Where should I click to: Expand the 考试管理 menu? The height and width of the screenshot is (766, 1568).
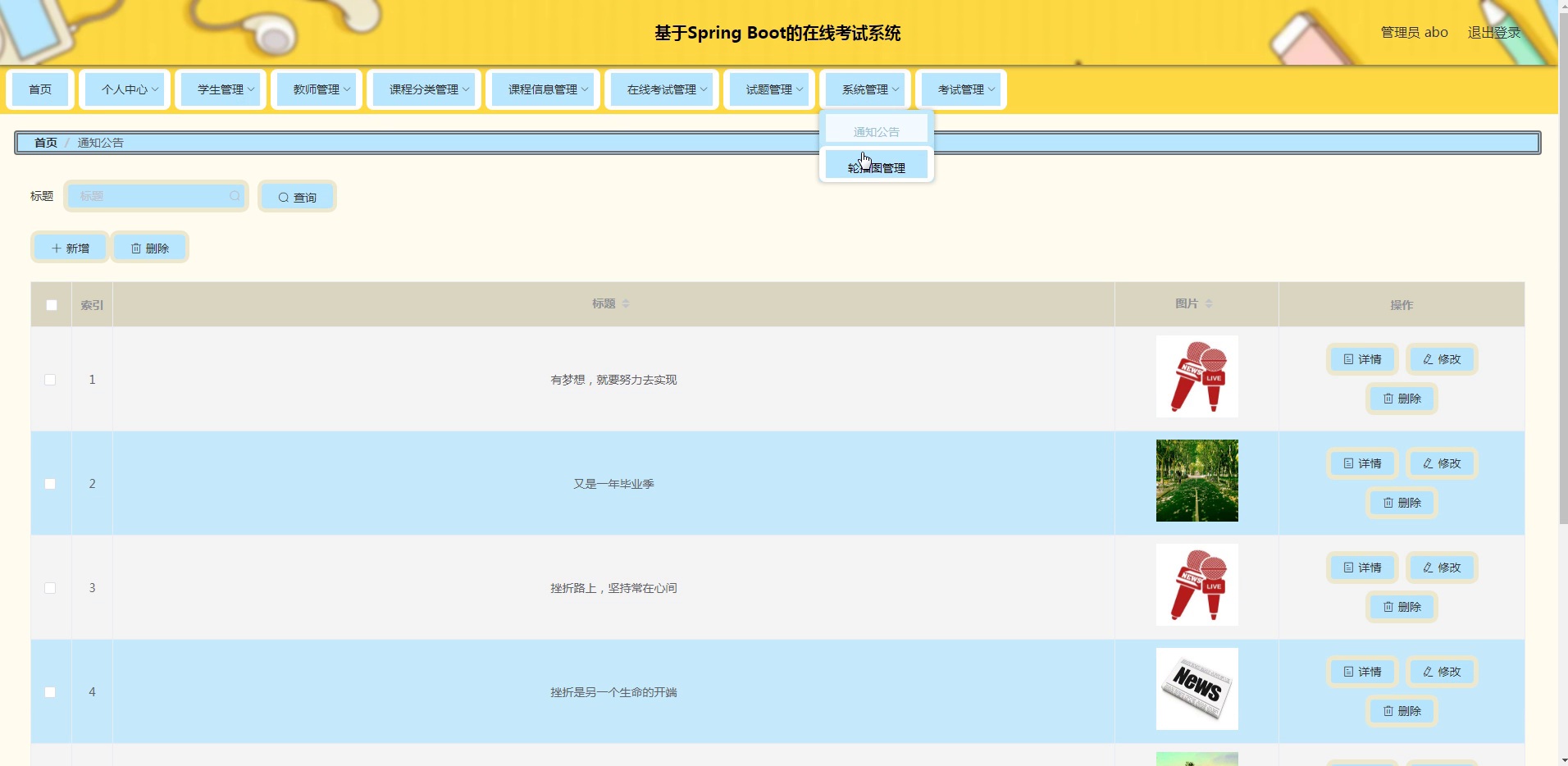961,89
